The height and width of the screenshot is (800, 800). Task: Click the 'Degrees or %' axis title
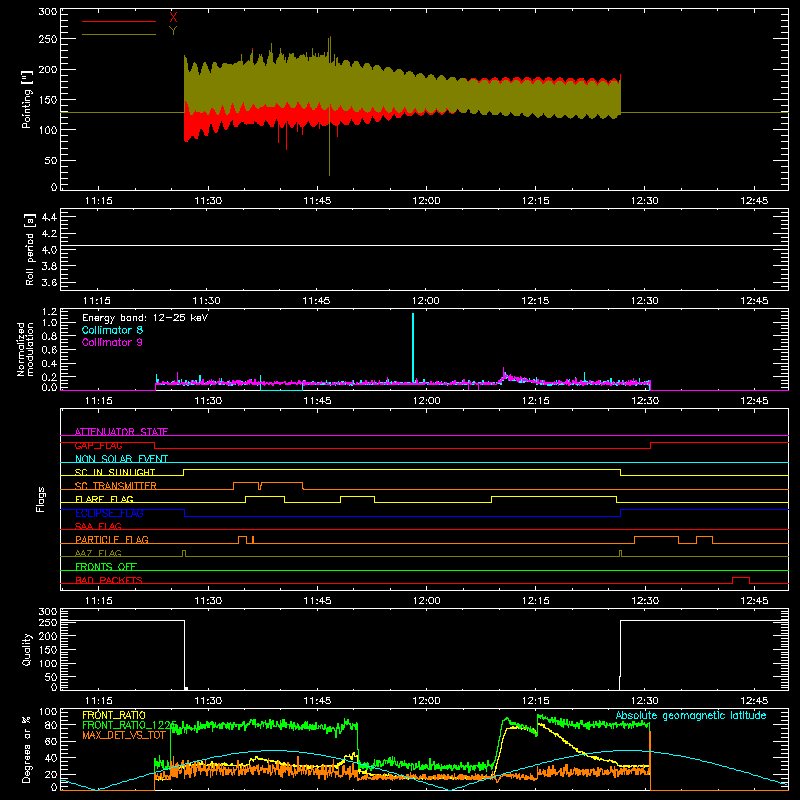26,749
